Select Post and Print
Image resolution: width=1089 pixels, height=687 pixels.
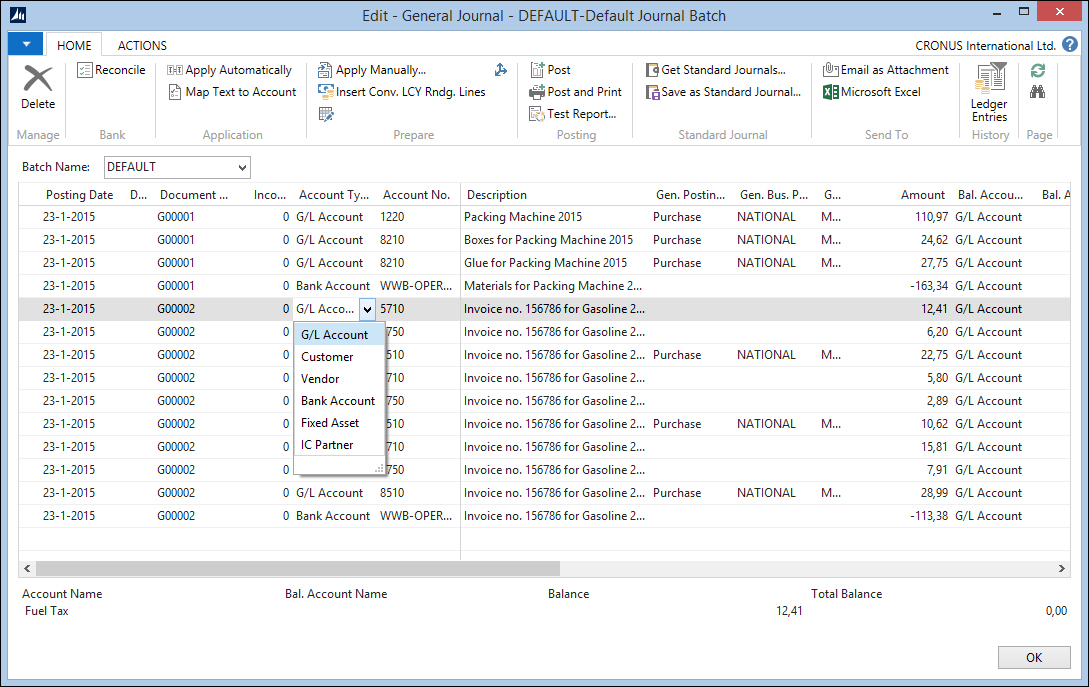tap(578, 90)
